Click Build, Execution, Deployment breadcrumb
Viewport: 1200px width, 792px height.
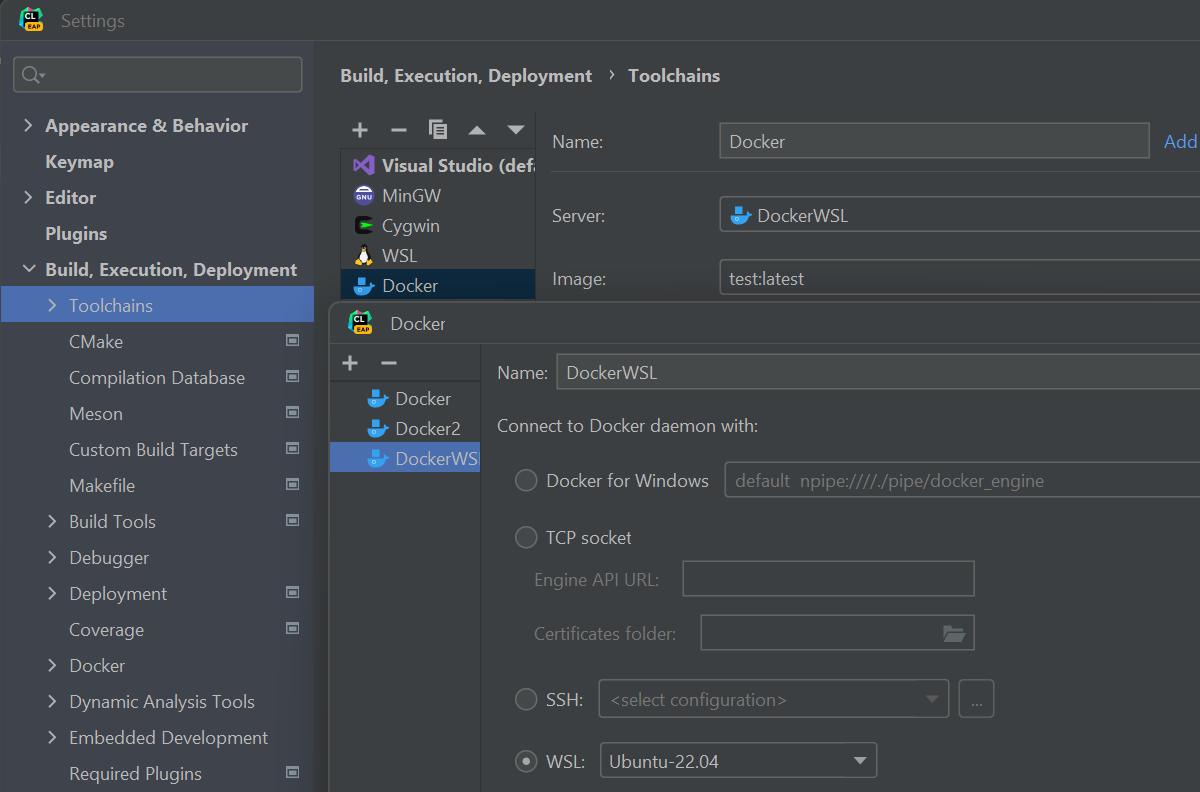click(466, 76)
